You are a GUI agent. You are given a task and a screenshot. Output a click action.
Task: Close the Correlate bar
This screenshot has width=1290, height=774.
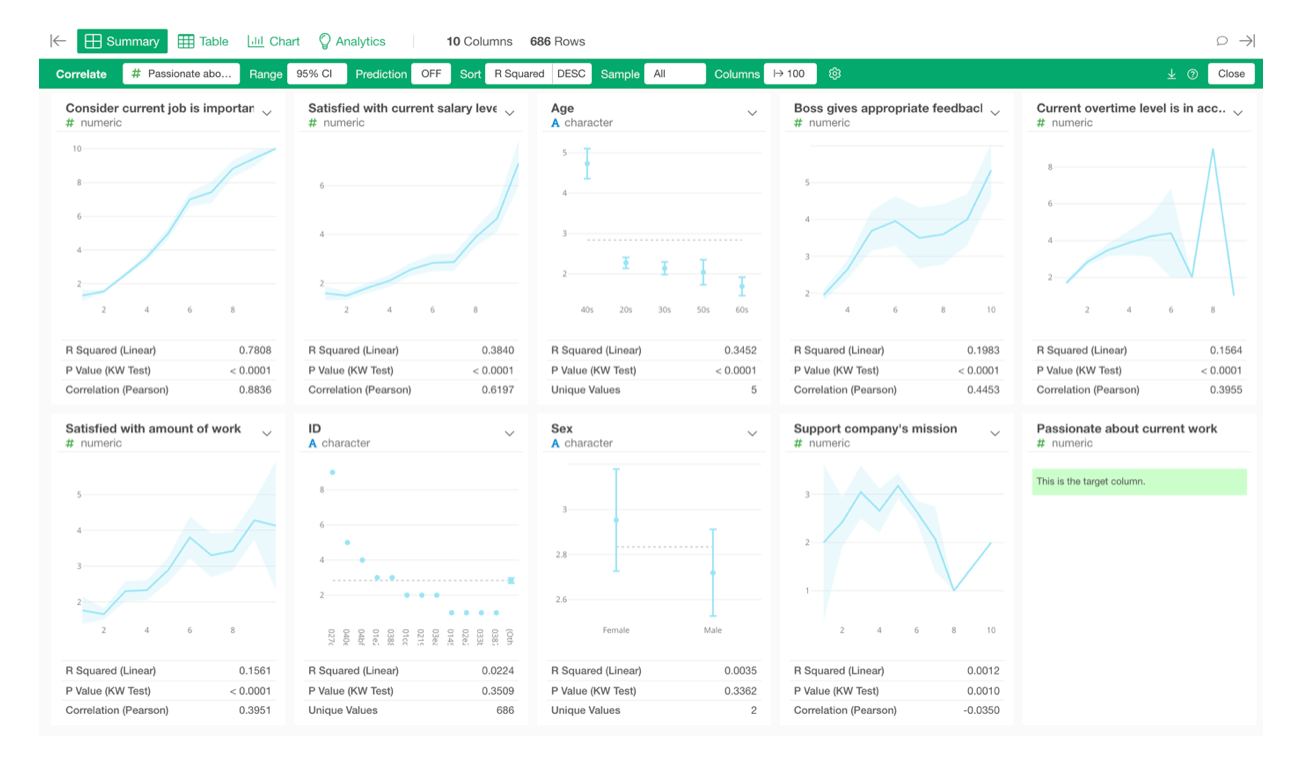click(1231, 74)
